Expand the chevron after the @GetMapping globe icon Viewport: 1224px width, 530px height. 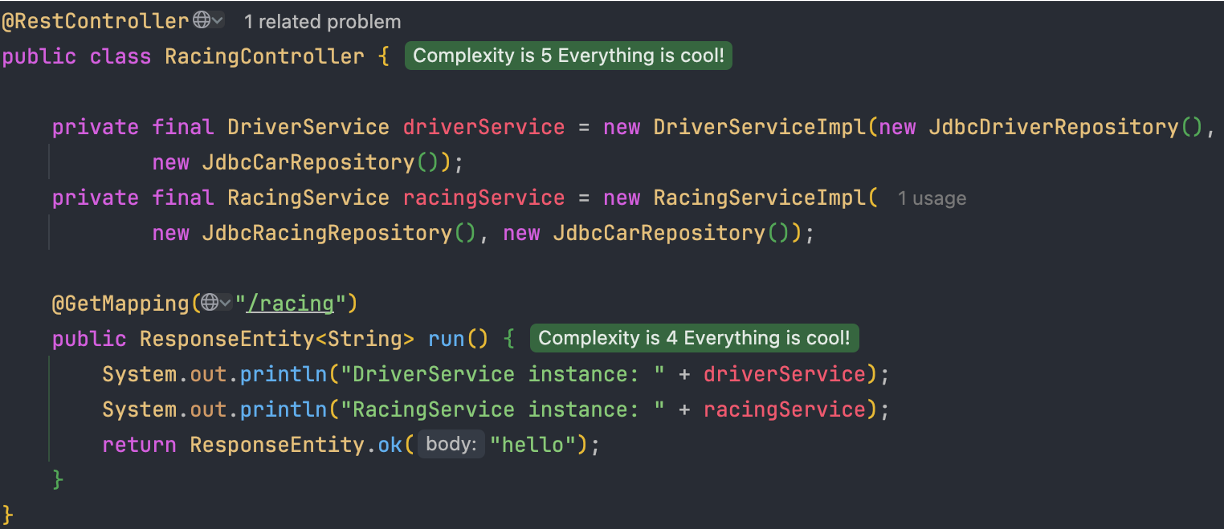[x=225, y=302]
